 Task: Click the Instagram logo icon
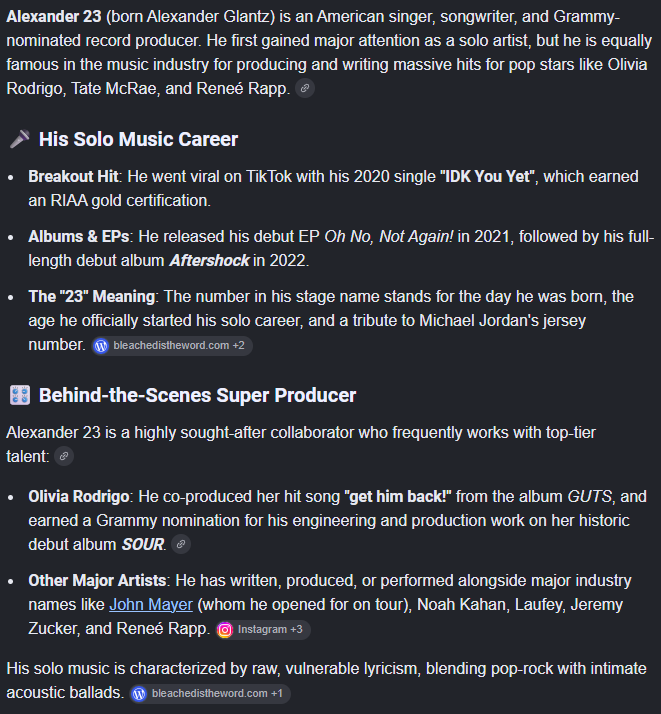225,630
